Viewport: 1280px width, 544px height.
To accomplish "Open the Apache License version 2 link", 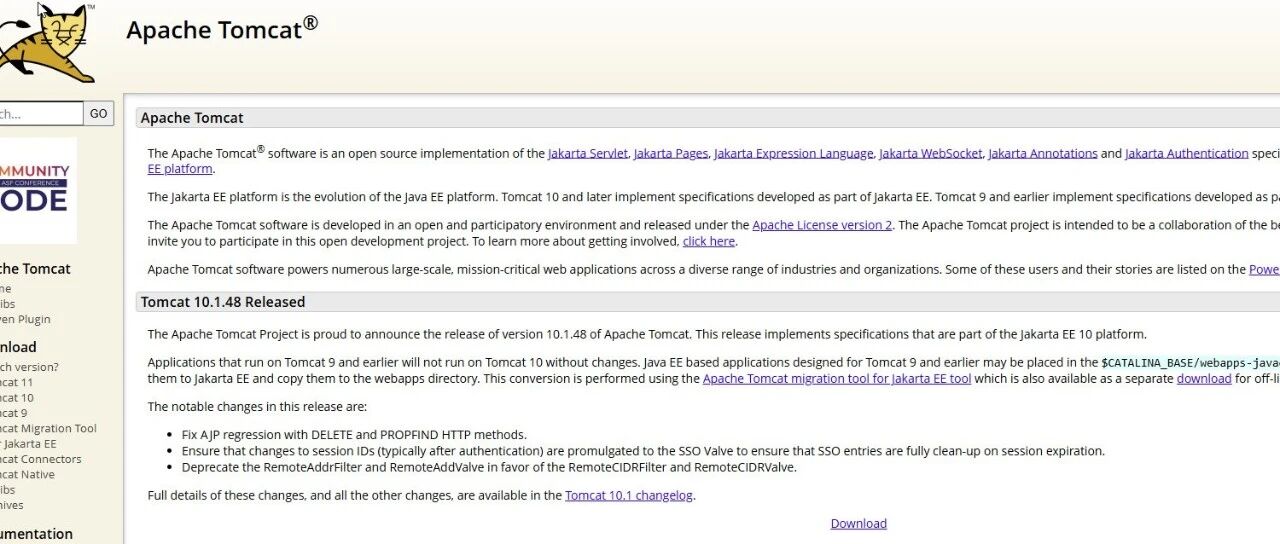I will (x=822, y=225).
